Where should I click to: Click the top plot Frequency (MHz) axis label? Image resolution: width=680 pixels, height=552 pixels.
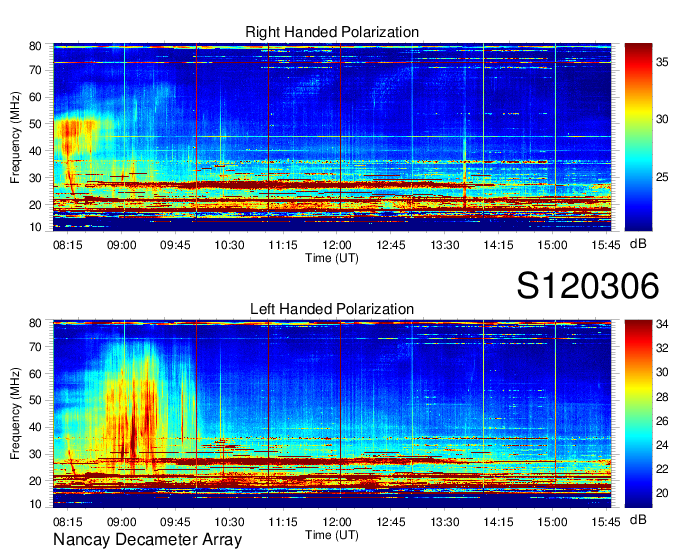(x=15, y=137)
